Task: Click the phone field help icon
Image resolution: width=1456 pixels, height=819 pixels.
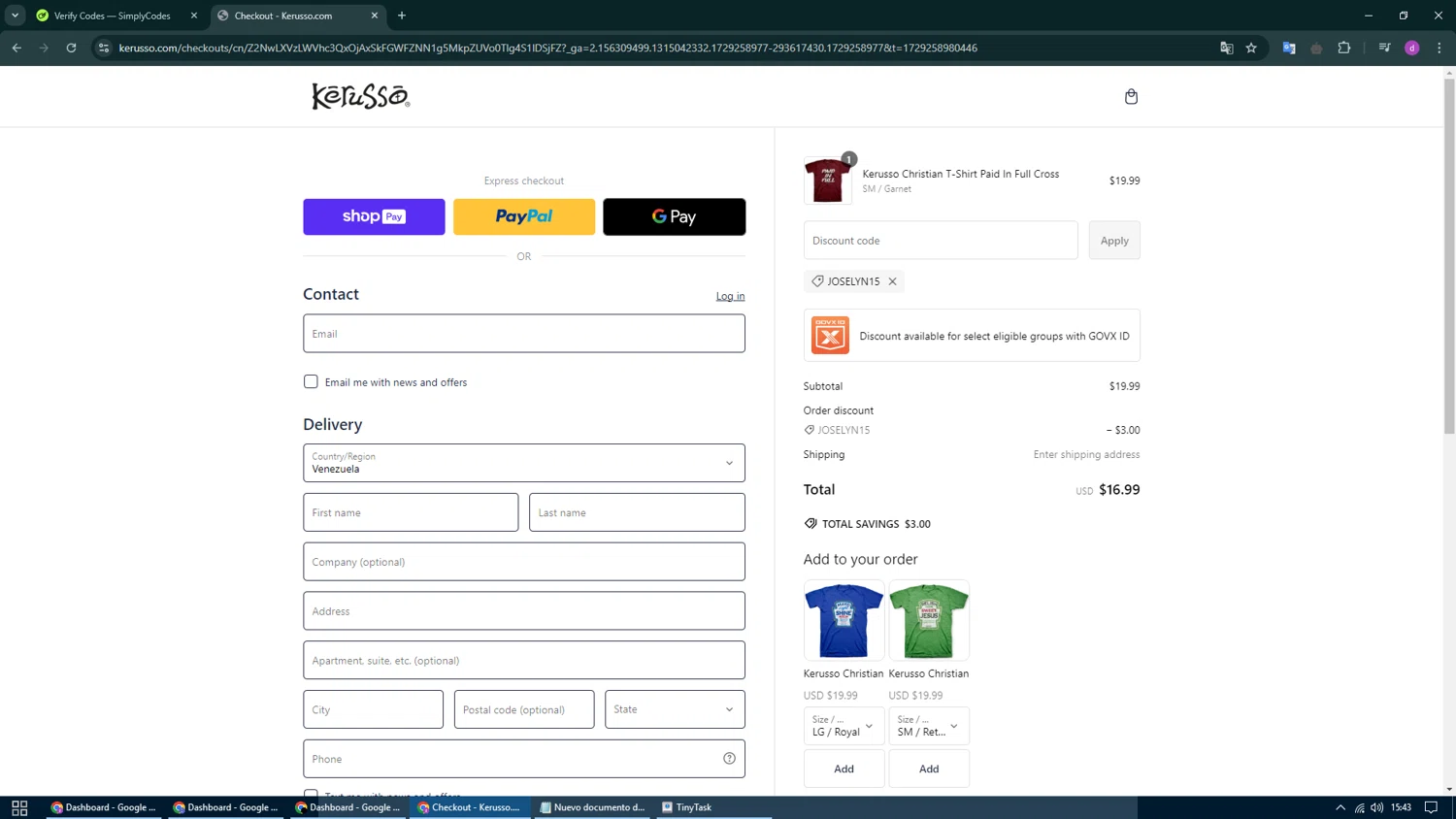Action: coord(729,759)
